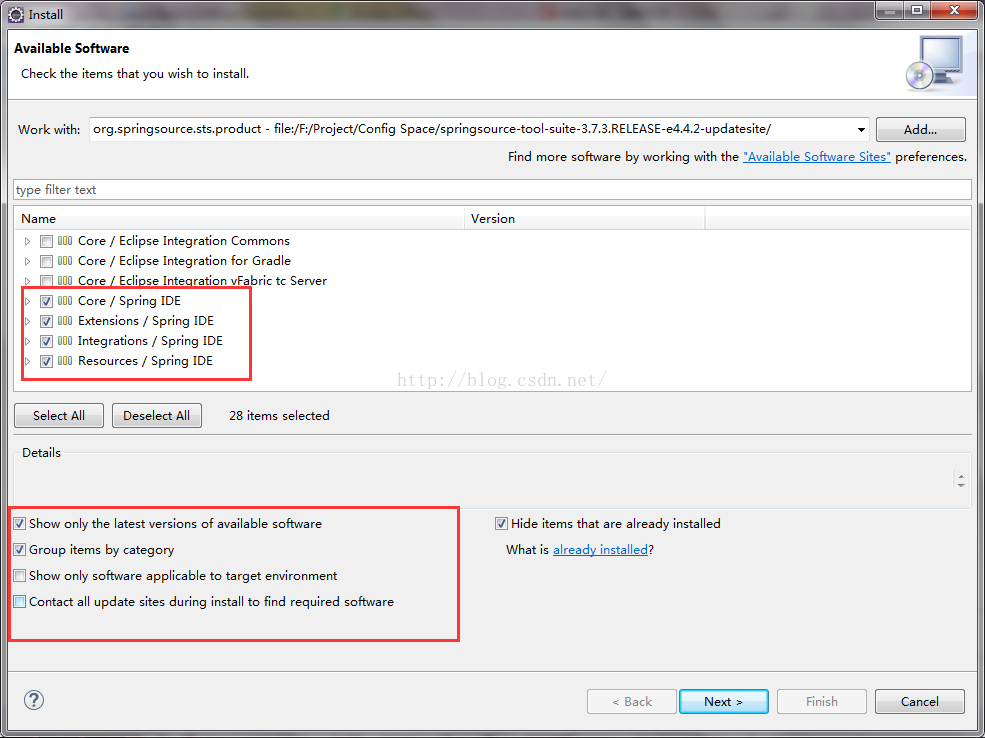985x738 pixels.
Task: Toggle Show only the latest versions checkbox
Action: pyautogui.click(x=20, y=524)
